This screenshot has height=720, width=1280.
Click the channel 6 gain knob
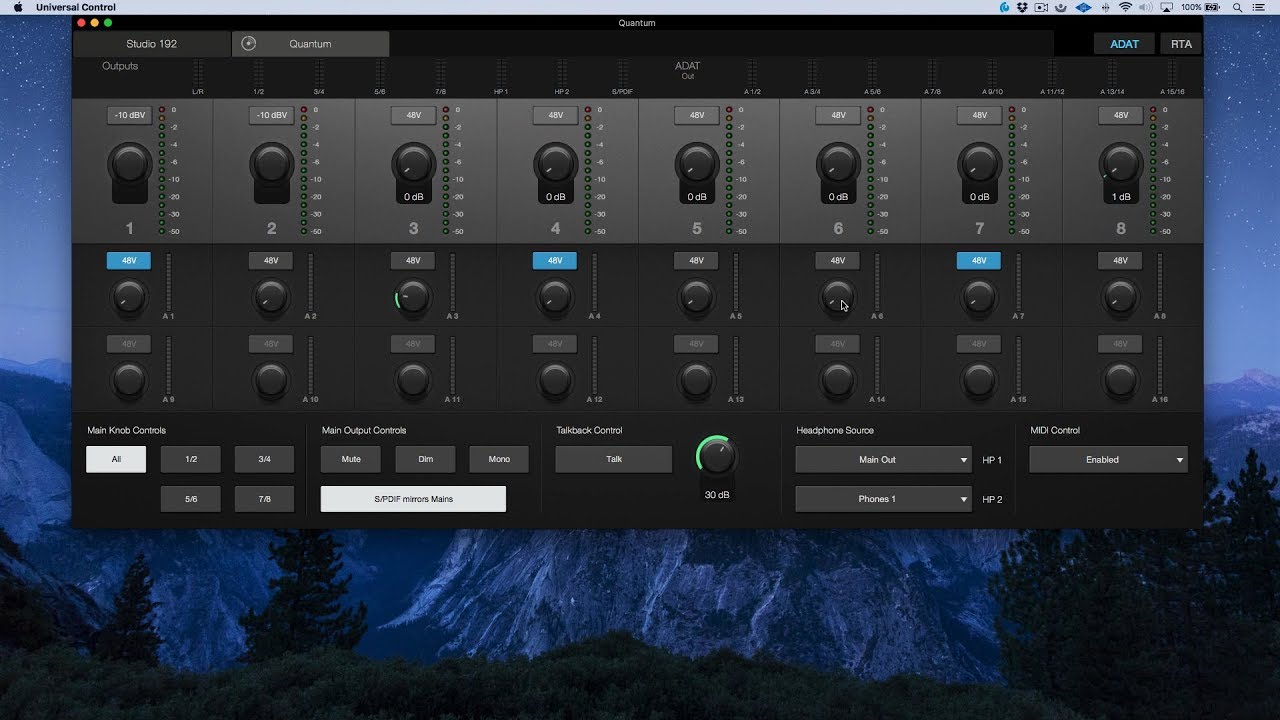pyautogui.click(x=838, y=163)
